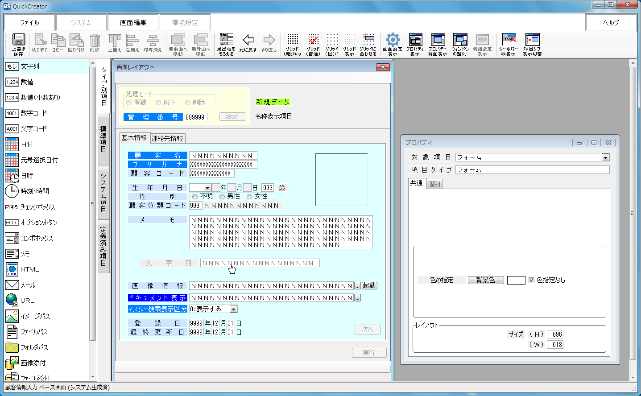Select the 不明 gender radio button
This screenshot has width=641, height=396.
195,197
